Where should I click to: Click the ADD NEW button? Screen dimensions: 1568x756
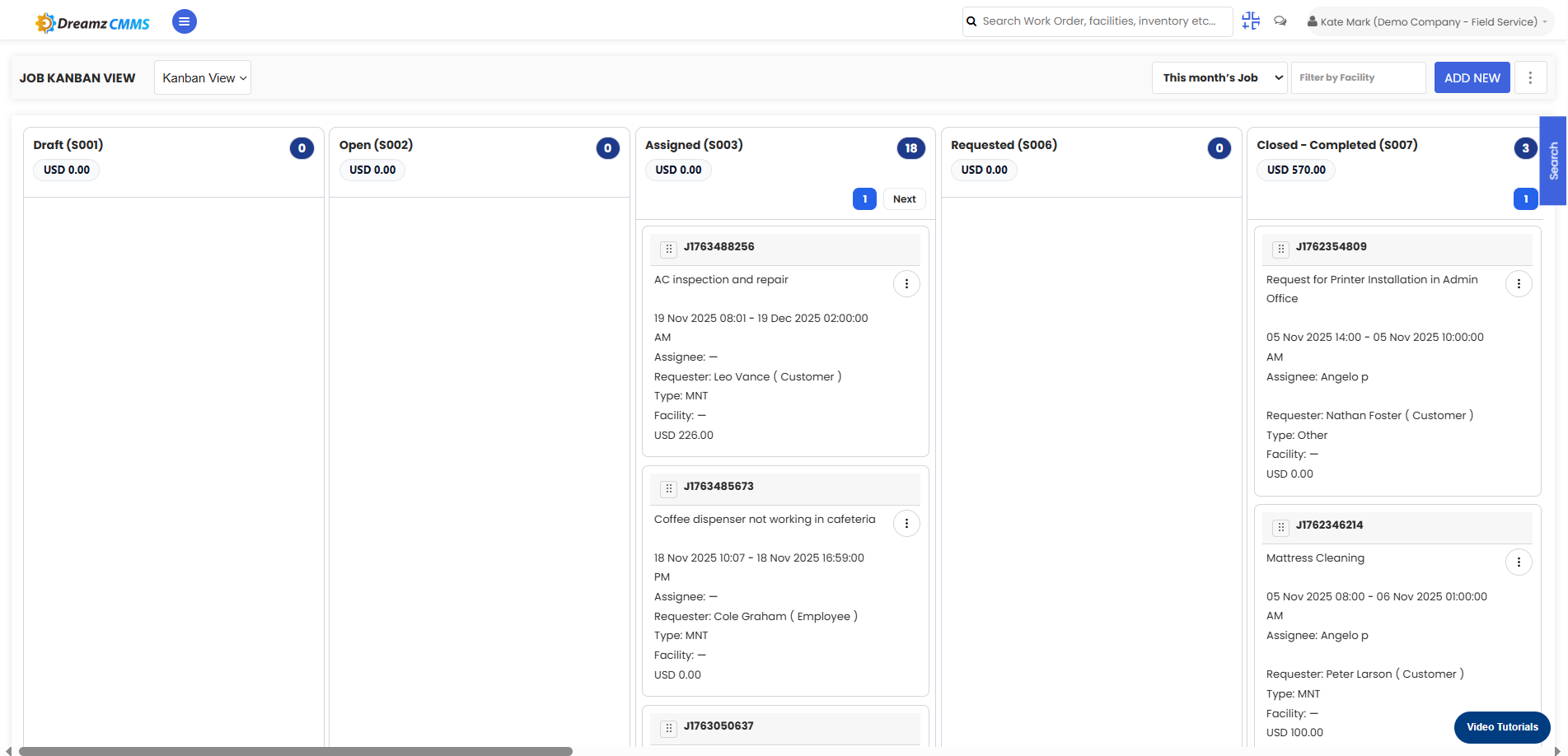pos(1472,77)
